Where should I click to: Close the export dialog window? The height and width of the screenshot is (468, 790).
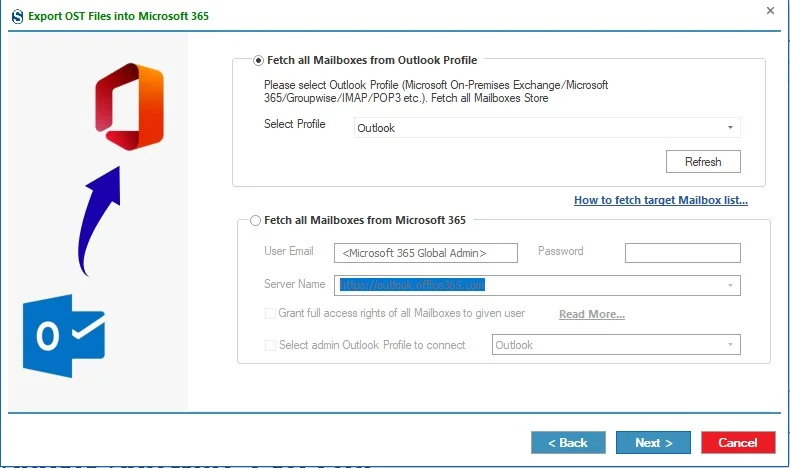click(770, 11)
